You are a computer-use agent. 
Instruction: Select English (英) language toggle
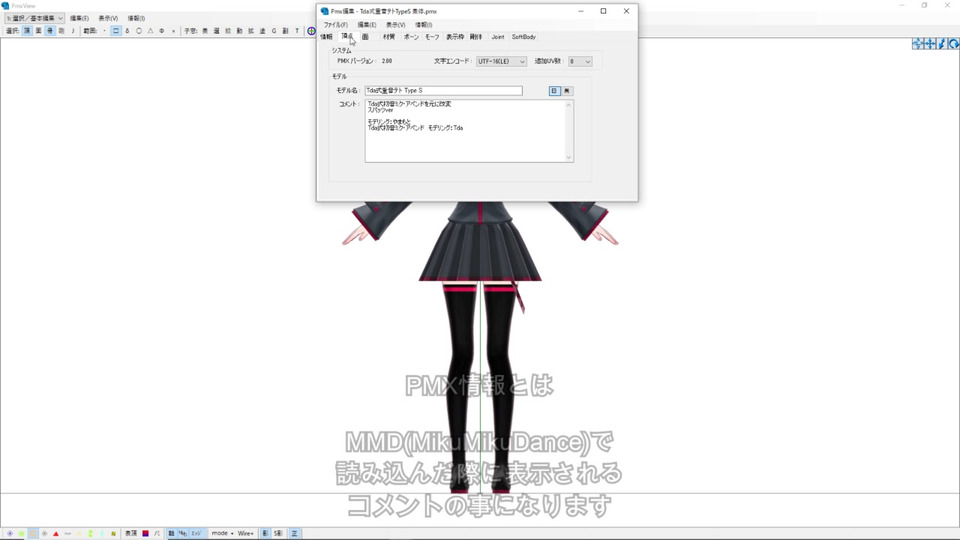click(x=567, y=91)
